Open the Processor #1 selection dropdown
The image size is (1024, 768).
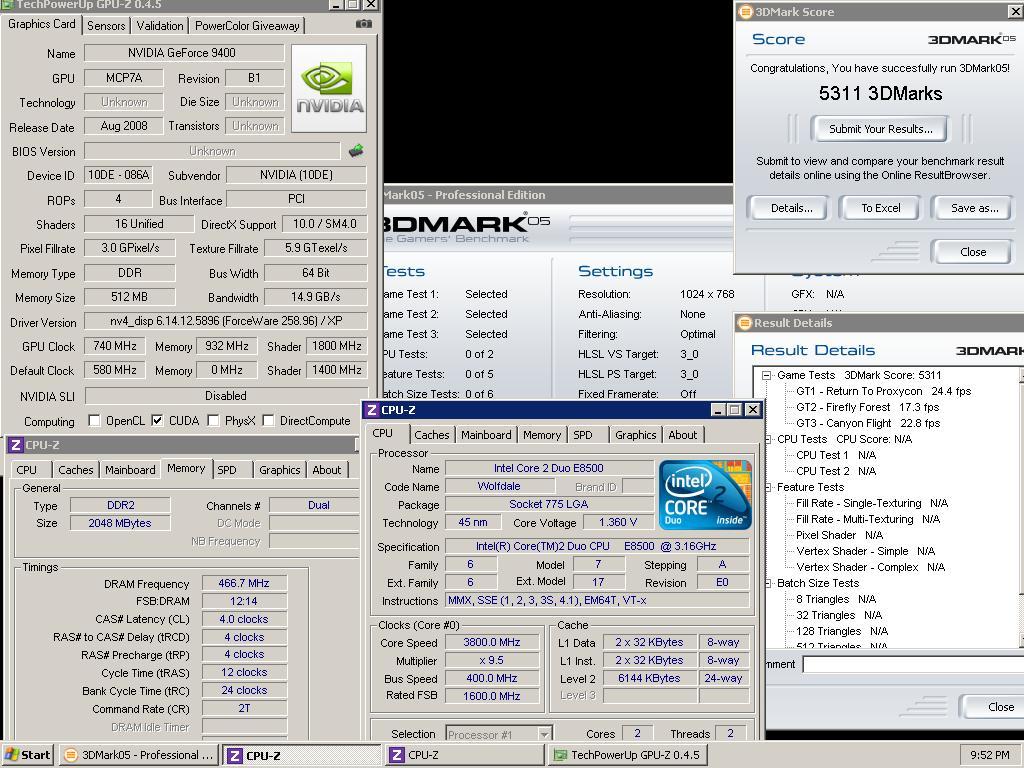[x=544, y=735]
